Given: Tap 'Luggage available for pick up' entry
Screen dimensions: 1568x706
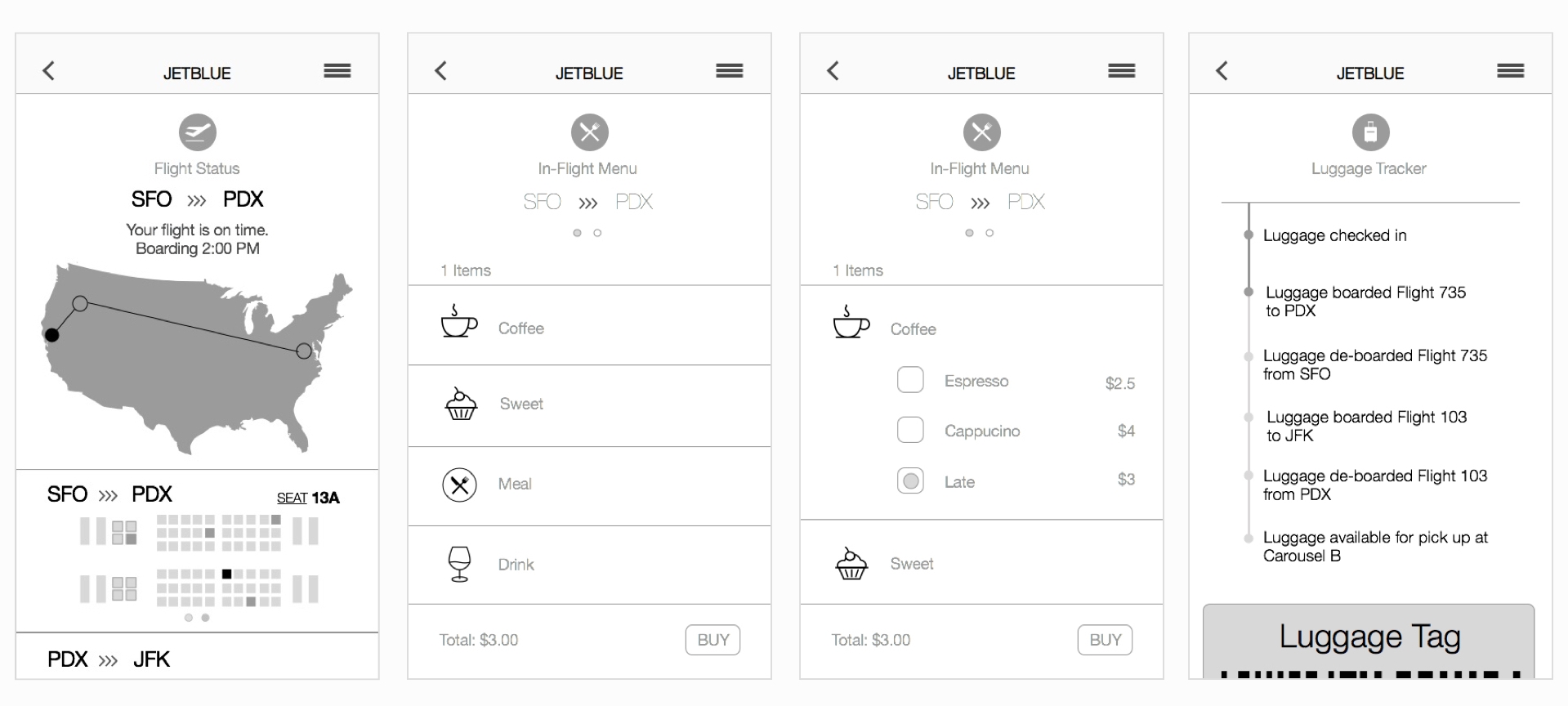Looking at the screenshot, I should pyautogui.click(x=1375, y=547).
